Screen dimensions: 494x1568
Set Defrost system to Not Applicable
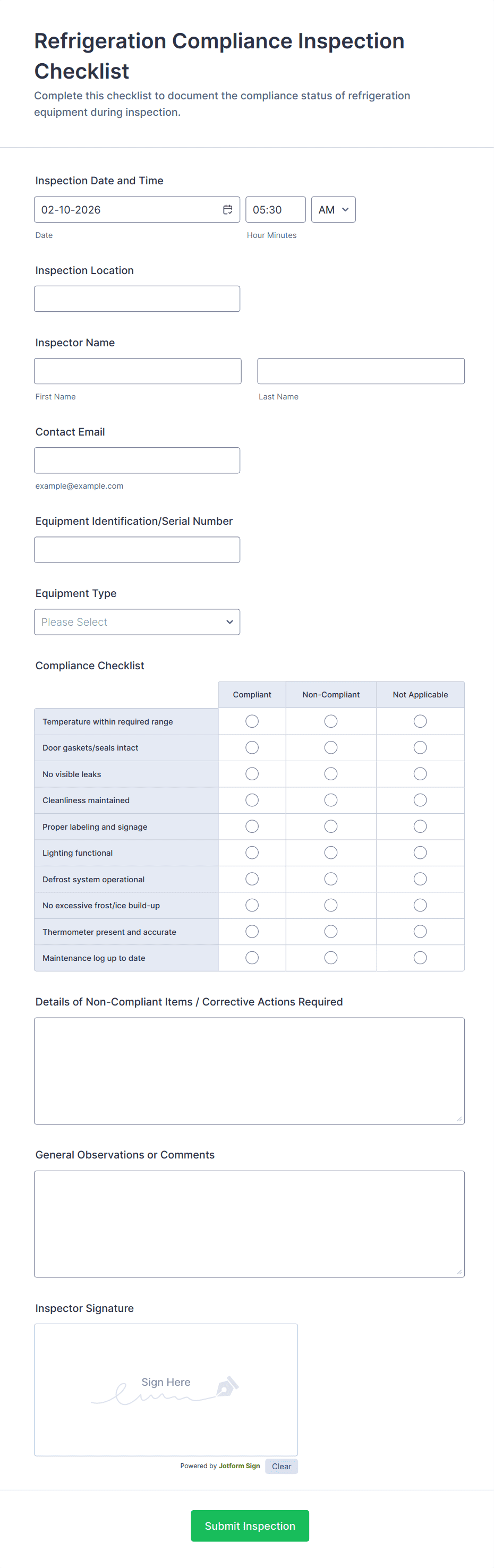coord(420,879)
